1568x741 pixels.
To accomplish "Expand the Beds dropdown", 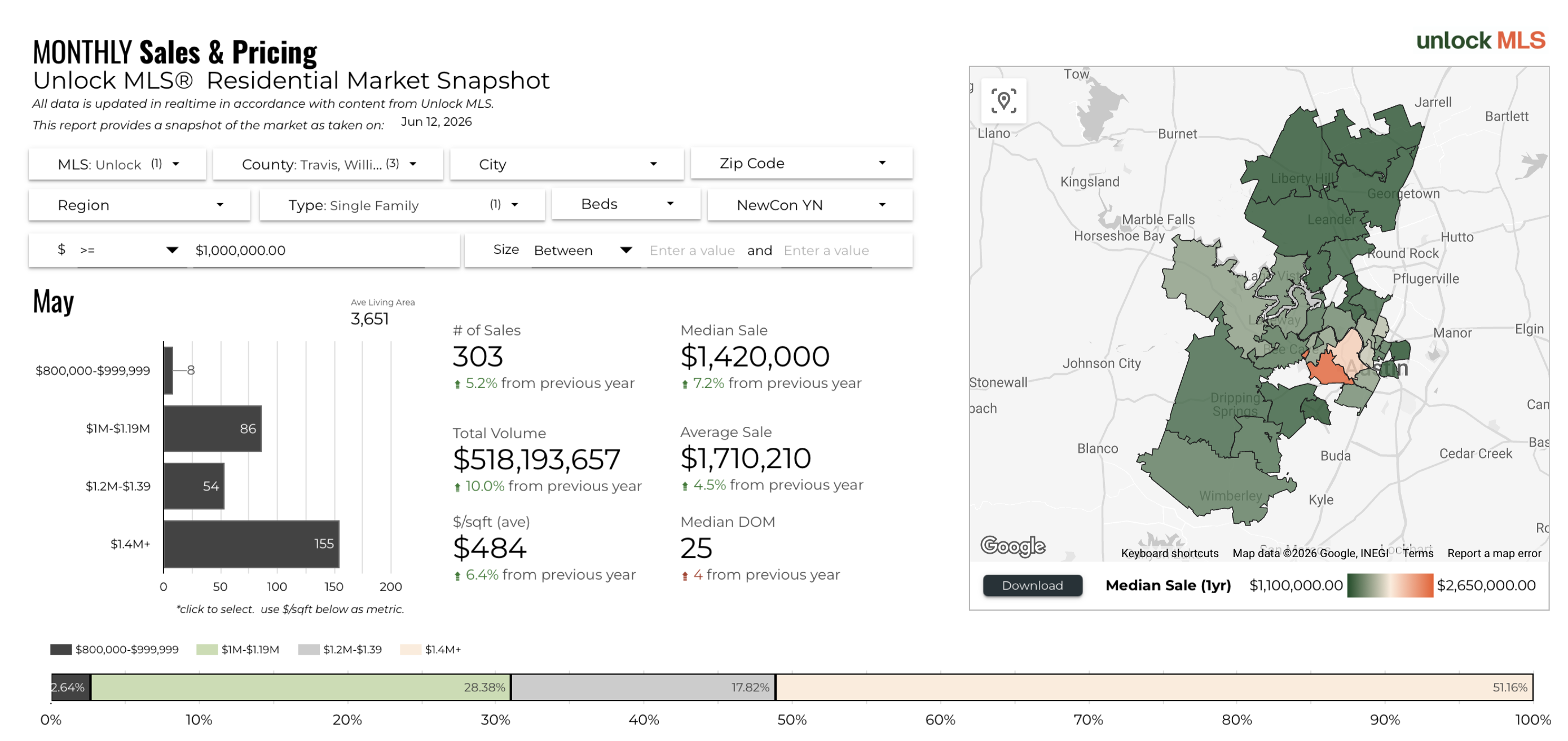I will tap(626, 204).
